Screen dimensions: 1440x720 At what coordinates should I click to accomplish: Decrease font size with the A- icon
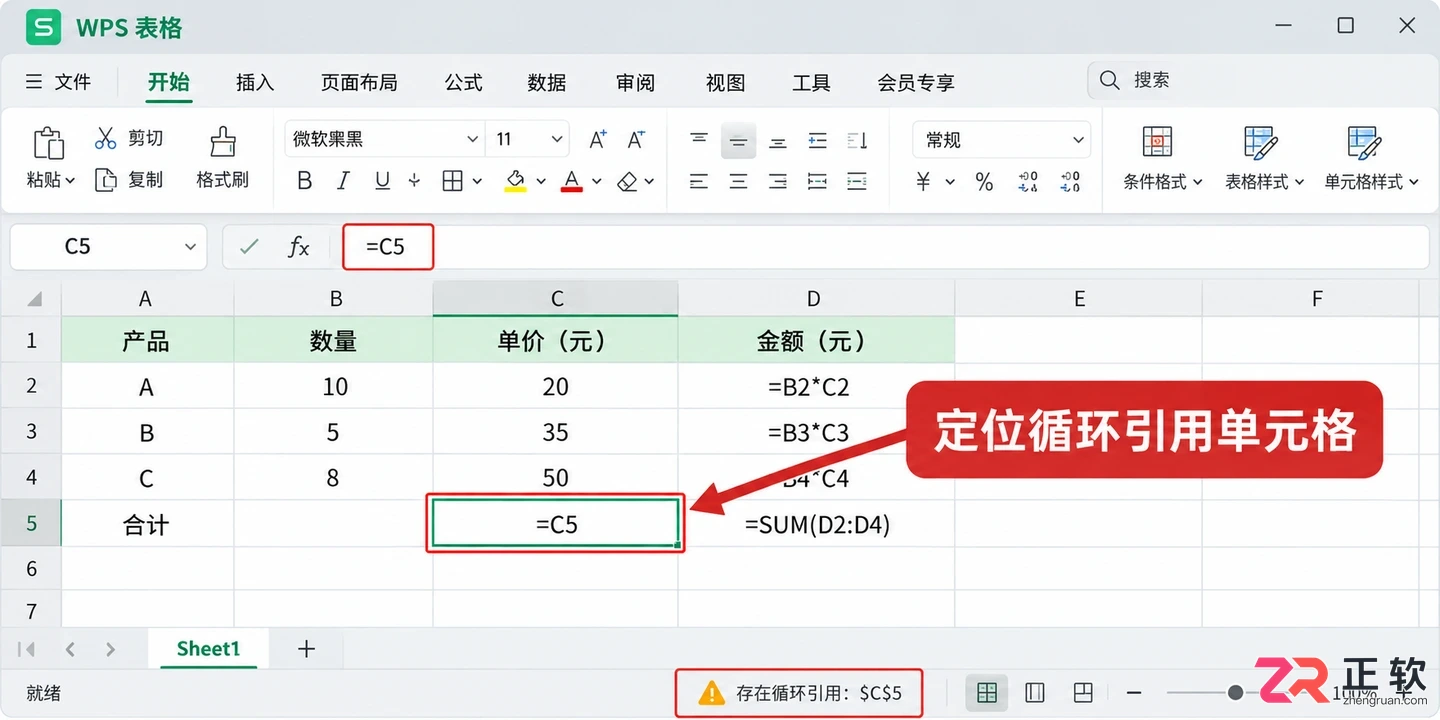636,140
